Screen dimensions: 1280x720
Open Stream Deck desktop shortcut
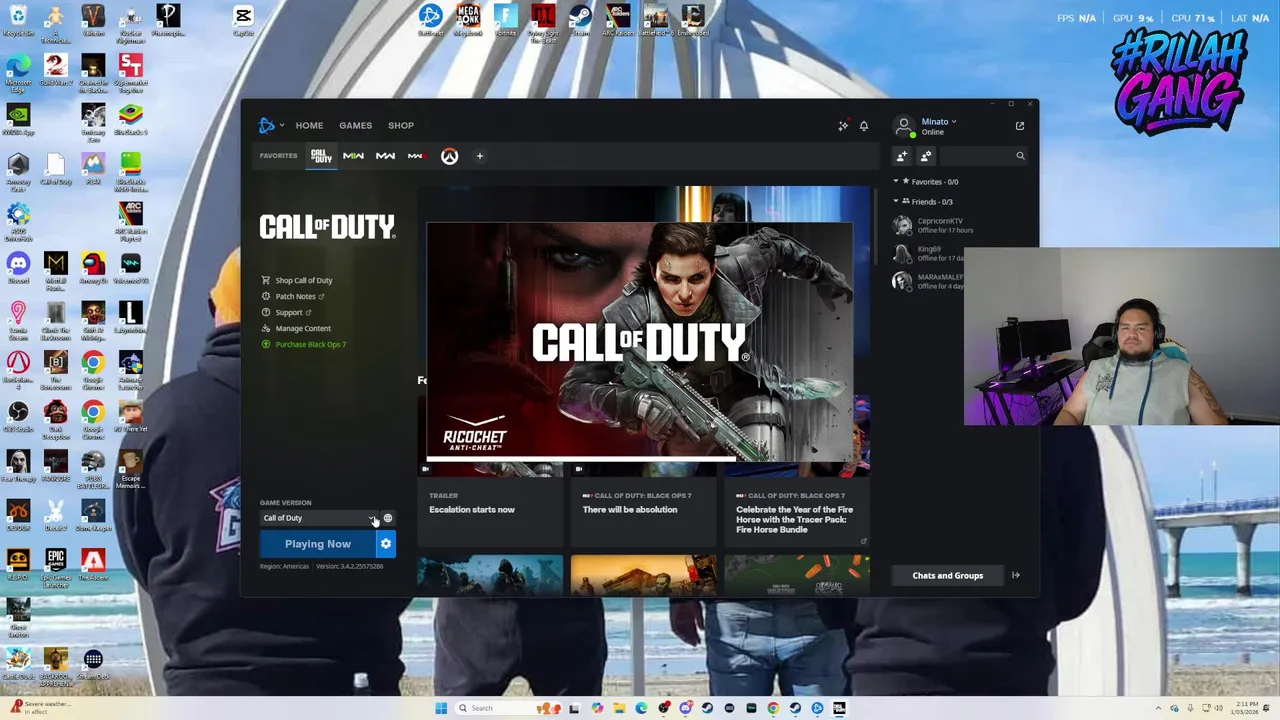(93, 663)
